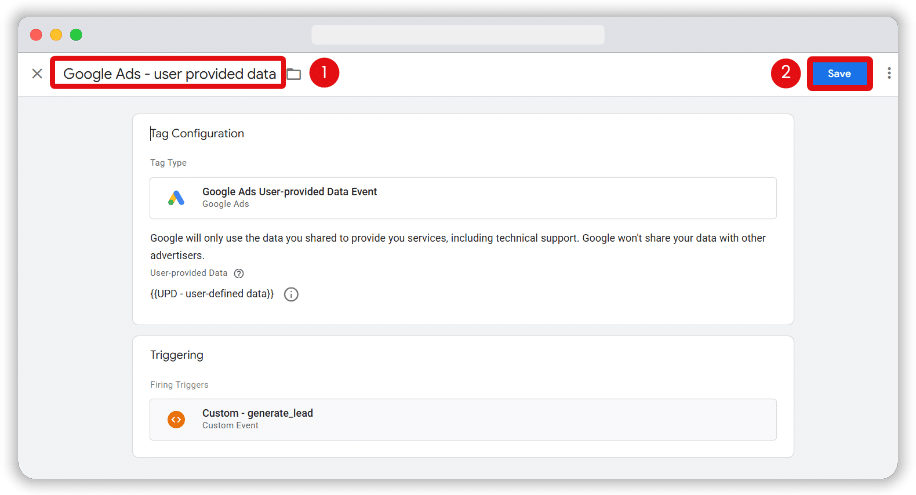This screenshot has height=495, width=916.
Task: Open the folder icon next to tag name
Action: click(294, 74)
